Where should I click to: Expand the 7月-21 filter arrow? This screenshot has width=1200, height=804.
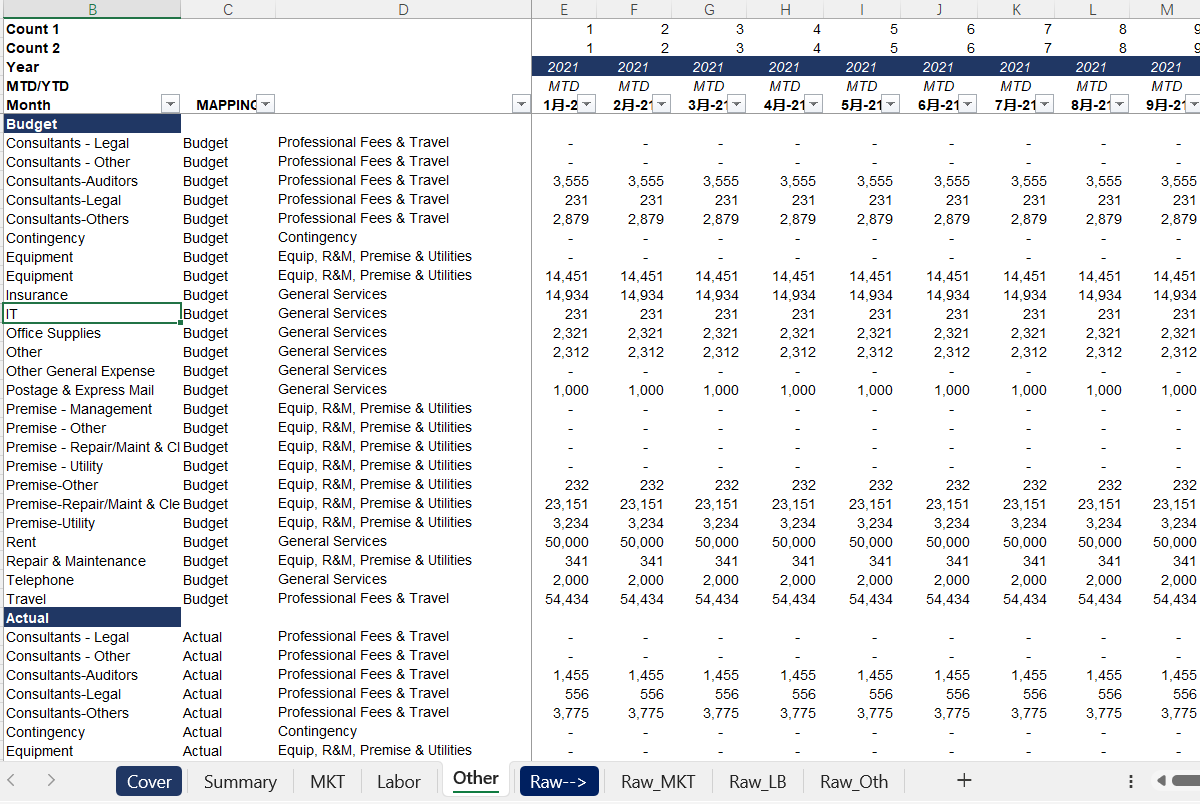click(1044, 105)
